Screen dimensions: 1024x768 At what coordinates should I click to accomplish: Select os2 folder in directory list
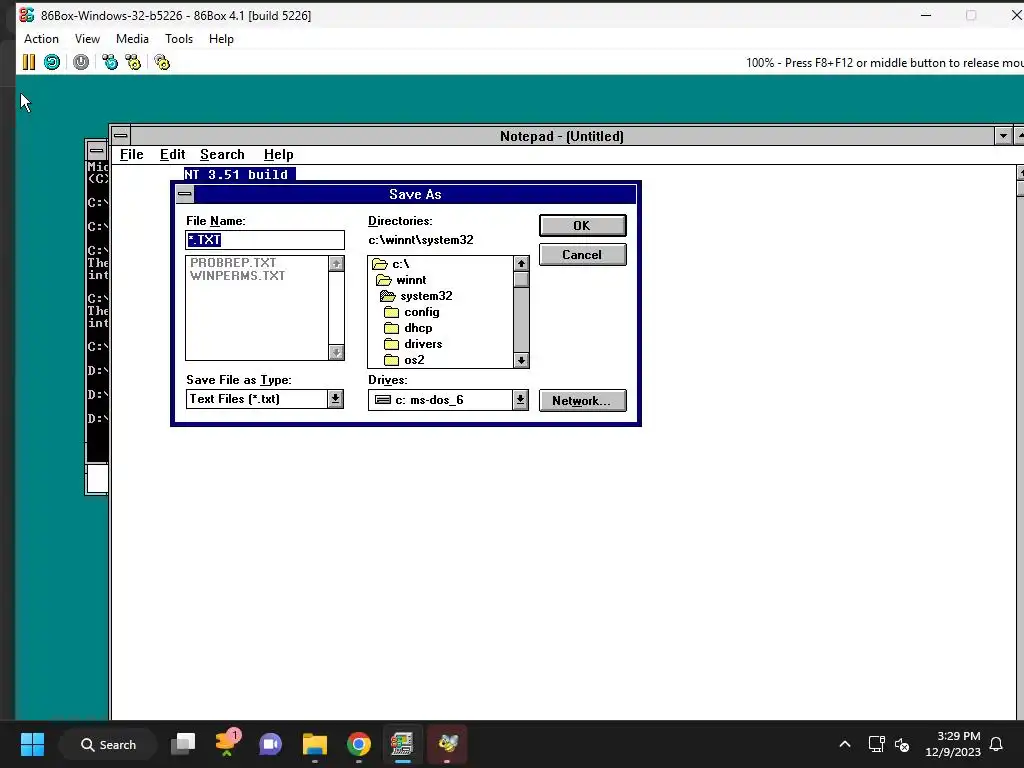[404, 360]
